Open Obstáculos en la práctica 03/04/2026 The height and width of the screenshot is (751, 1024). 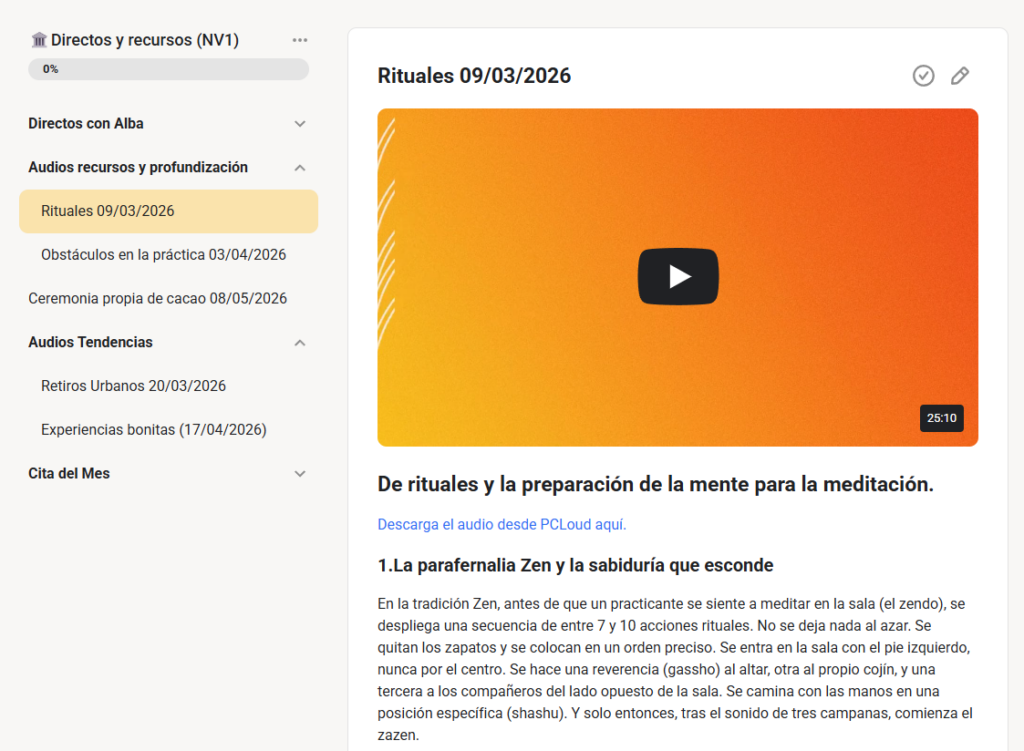click(x=163, y=255)
